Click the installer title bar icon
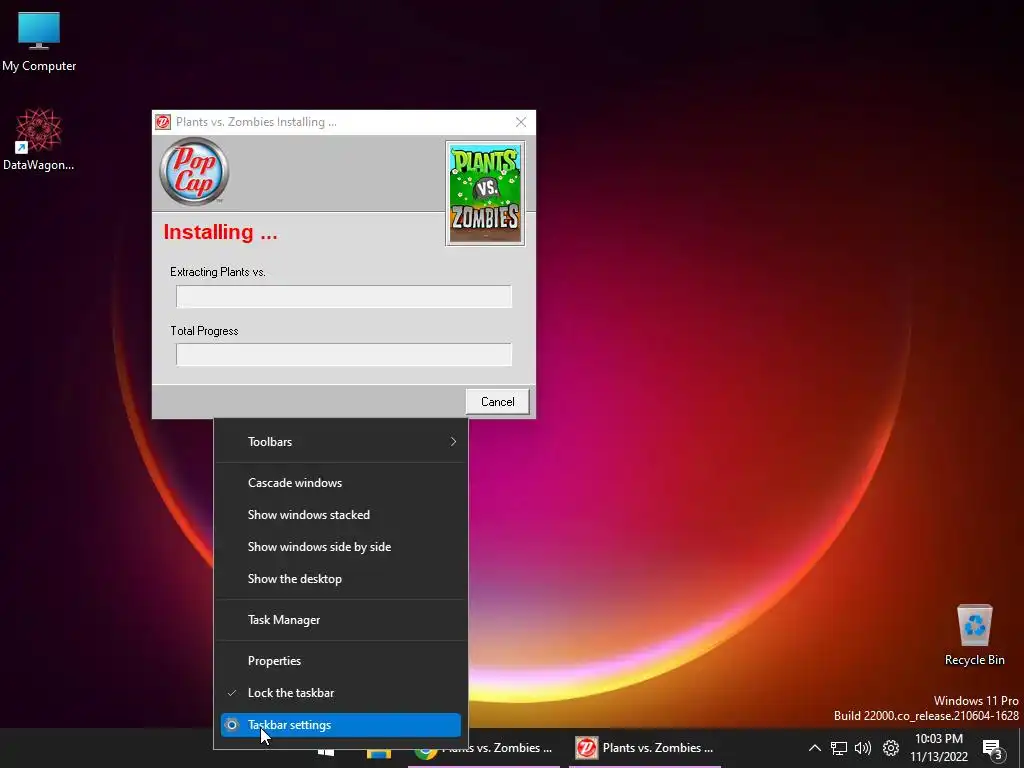 [163, 122]
